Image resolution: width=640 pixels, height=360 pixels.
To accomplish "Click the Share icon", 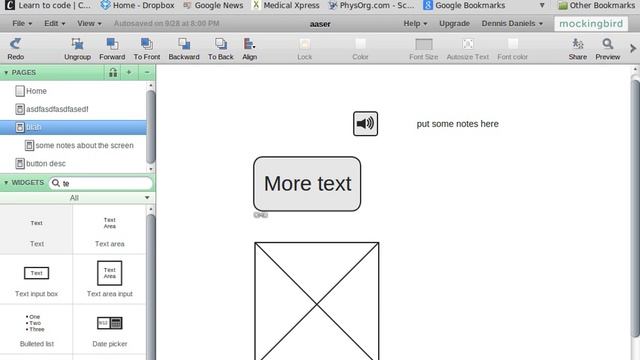I will point(578,49).
